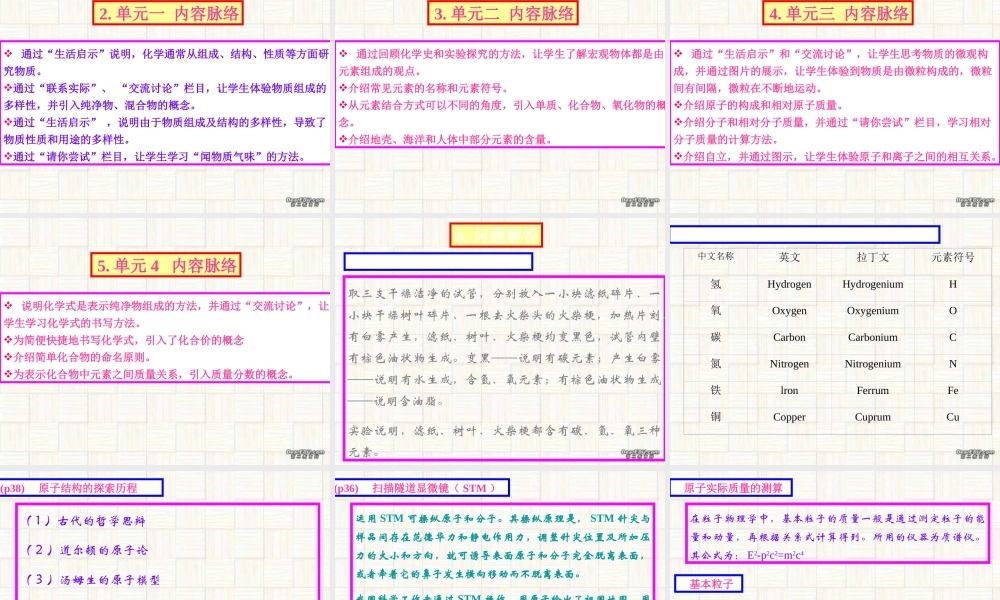Open the faded '6. 问题解答' slide title
The height and width of the screenshot is (600, 1000).
click(496, 235)
